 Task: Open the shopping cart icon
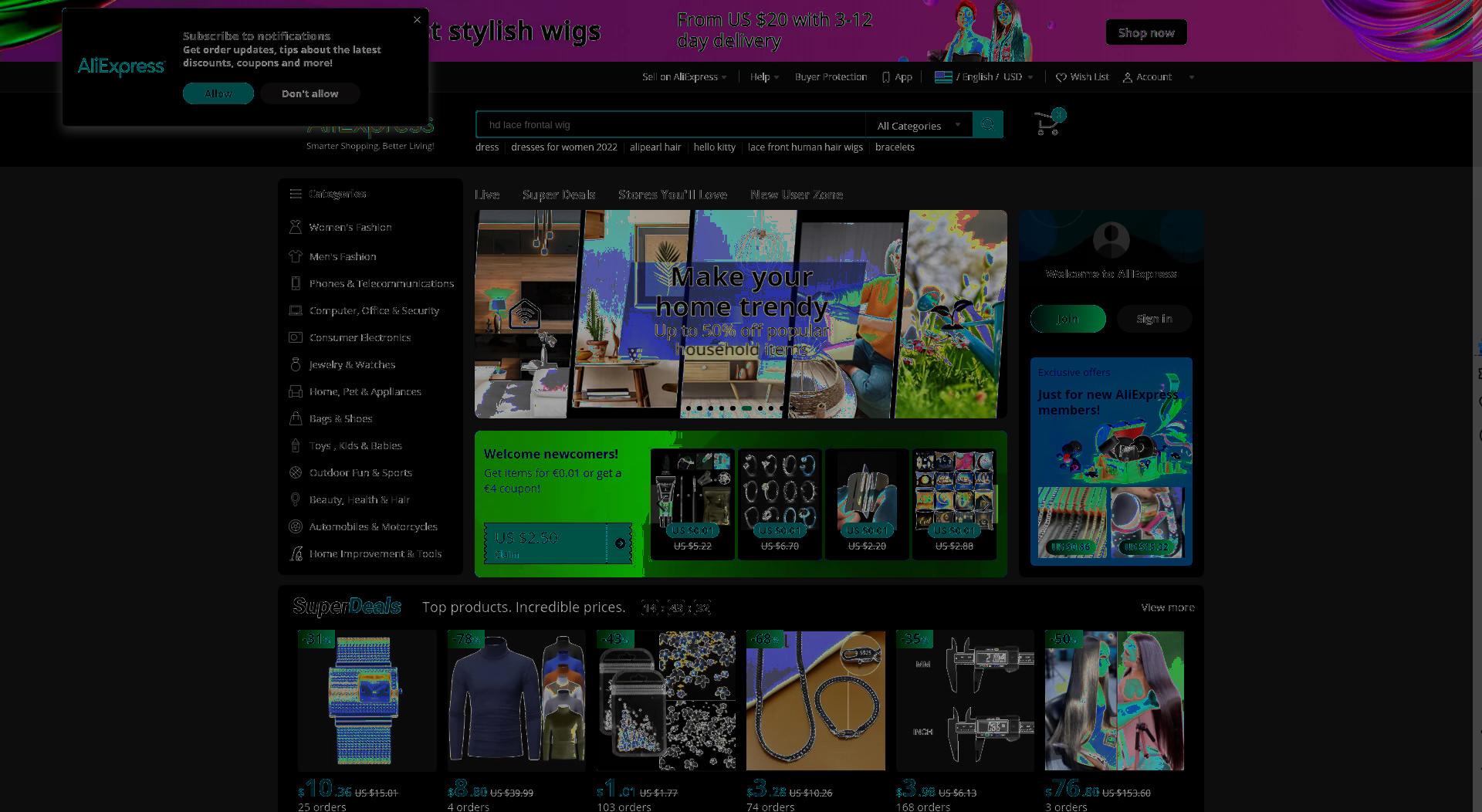(x=1049, y=123)
